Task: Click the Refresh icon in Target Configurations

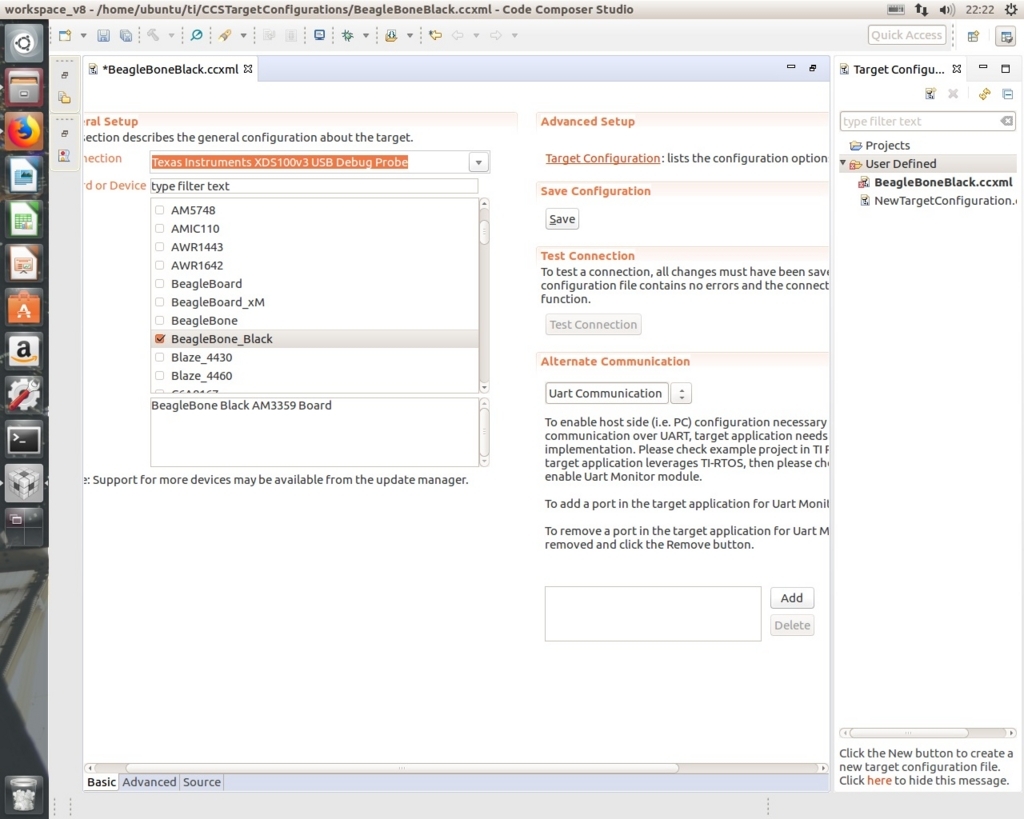Action: click(x=984, y=94)
